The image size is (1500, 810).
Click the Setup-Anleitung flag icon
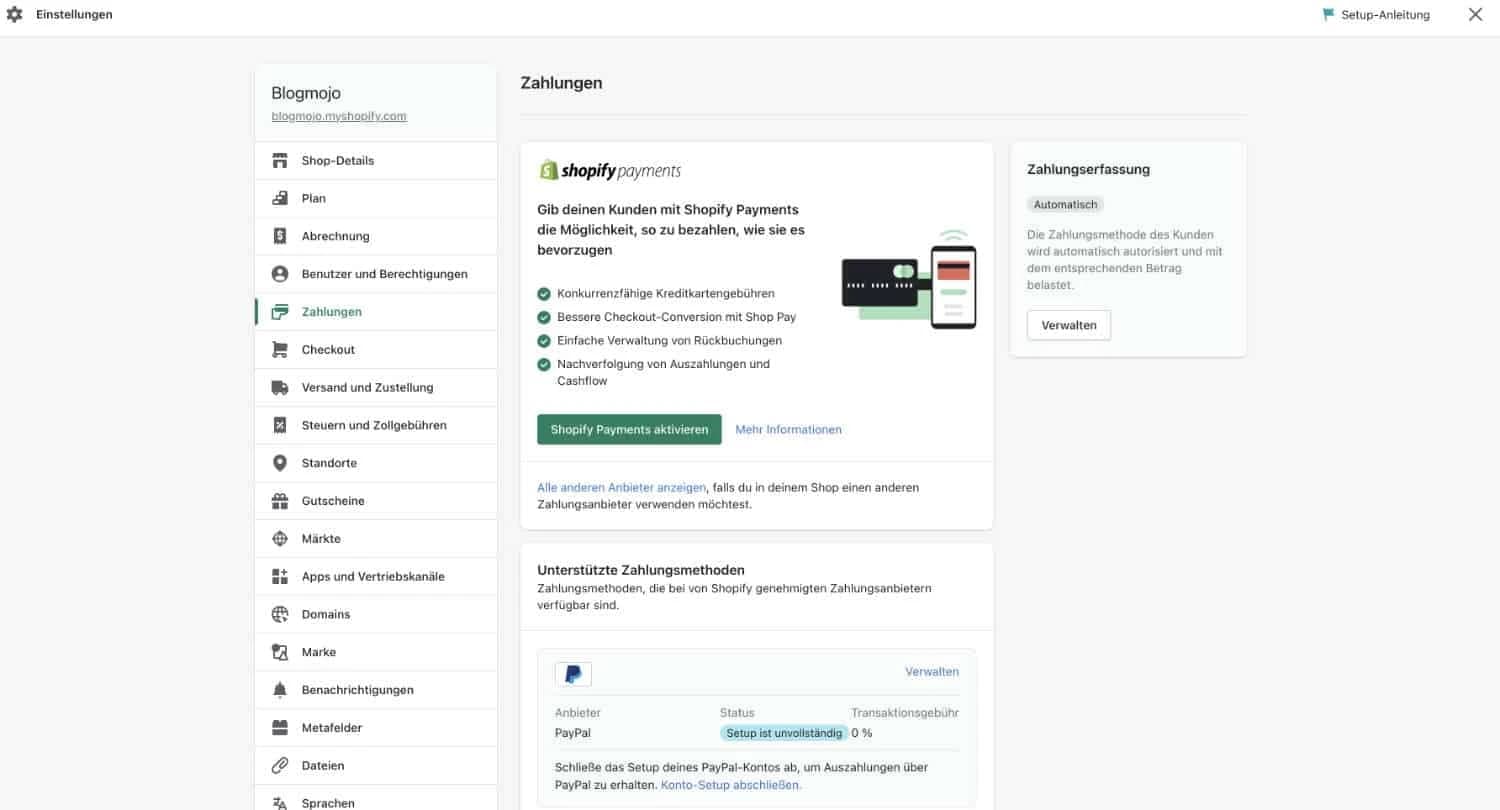point(1328,14)
